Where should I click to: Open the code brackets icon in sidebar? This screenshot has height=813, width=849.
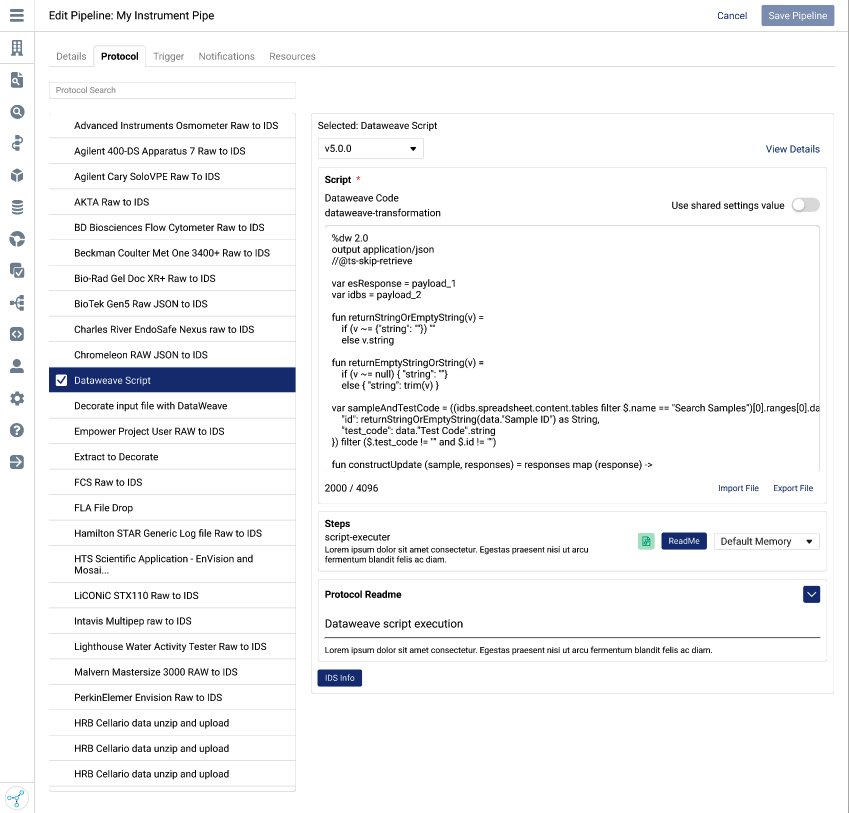click(16, 333)
